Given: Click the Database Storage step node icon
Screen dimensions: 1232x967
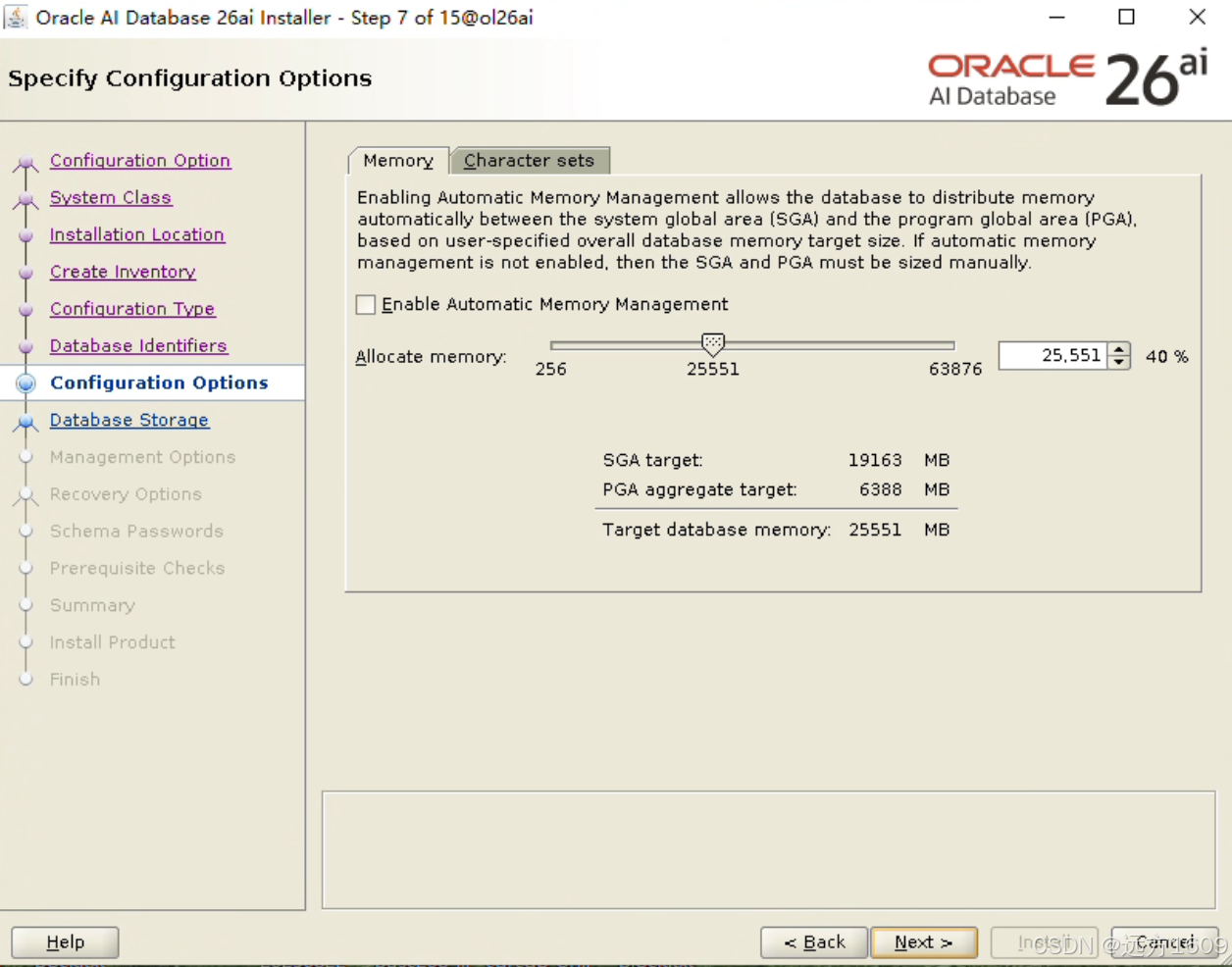Looking at the screenshot, I should [26, 422].
